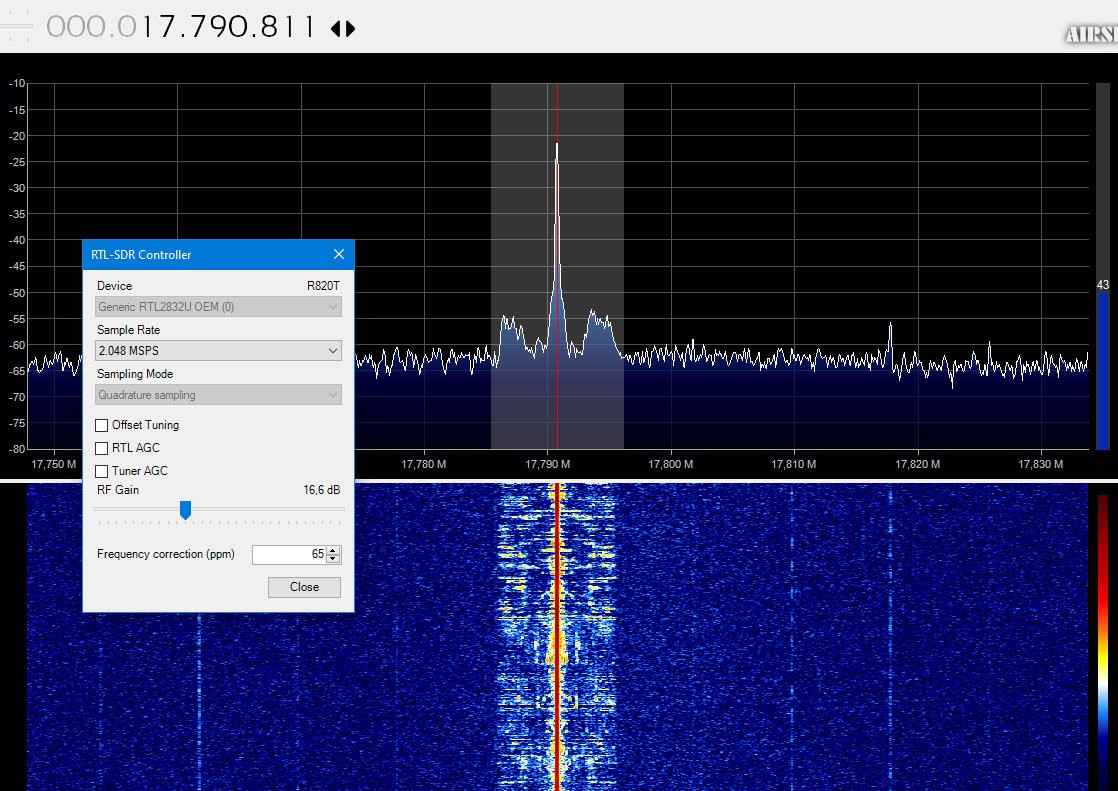1118x791 pixels.
Task: Decrease frequency correction with down arrow
Action: coord(333,559)
